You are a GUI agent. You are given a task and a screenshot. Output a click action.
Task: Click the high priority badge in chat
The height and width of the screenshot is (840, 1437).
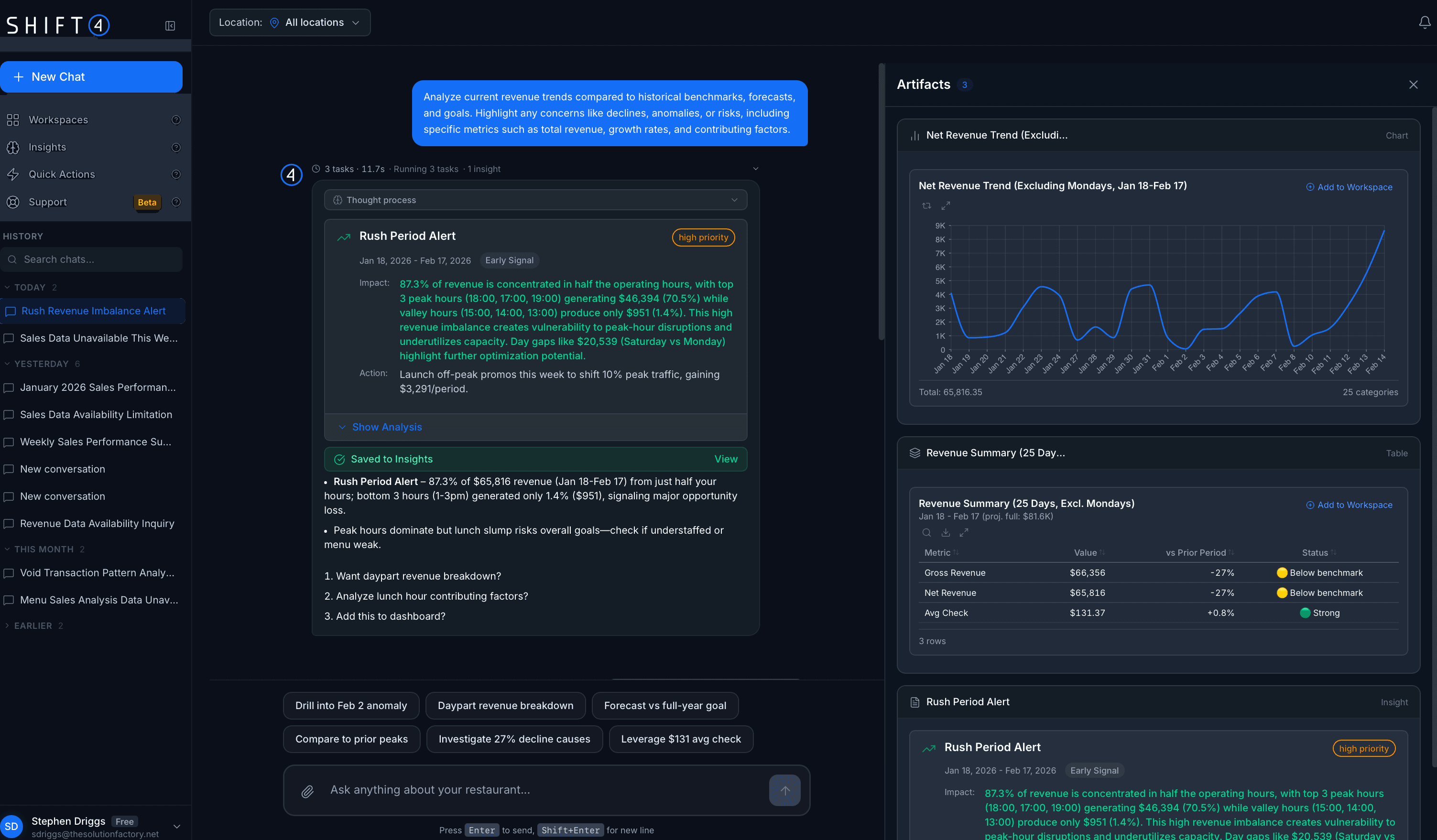coord(703,237)
